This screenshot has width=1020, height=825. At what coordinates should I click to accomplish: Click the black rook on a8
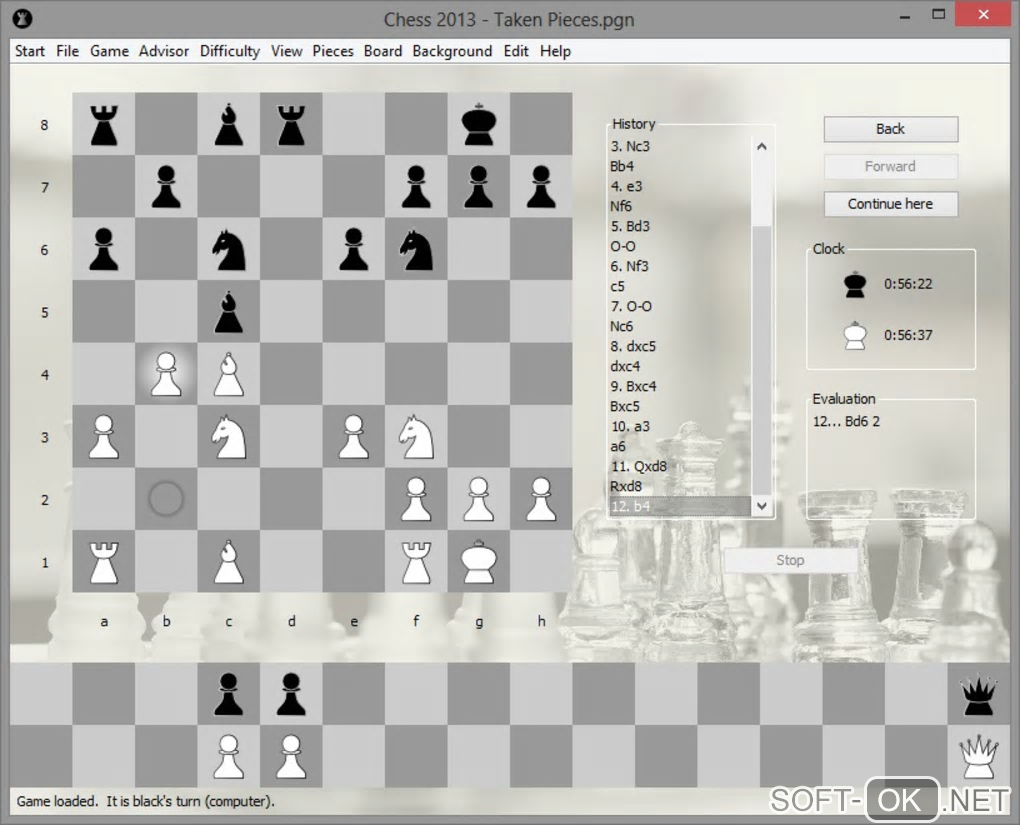104,125
